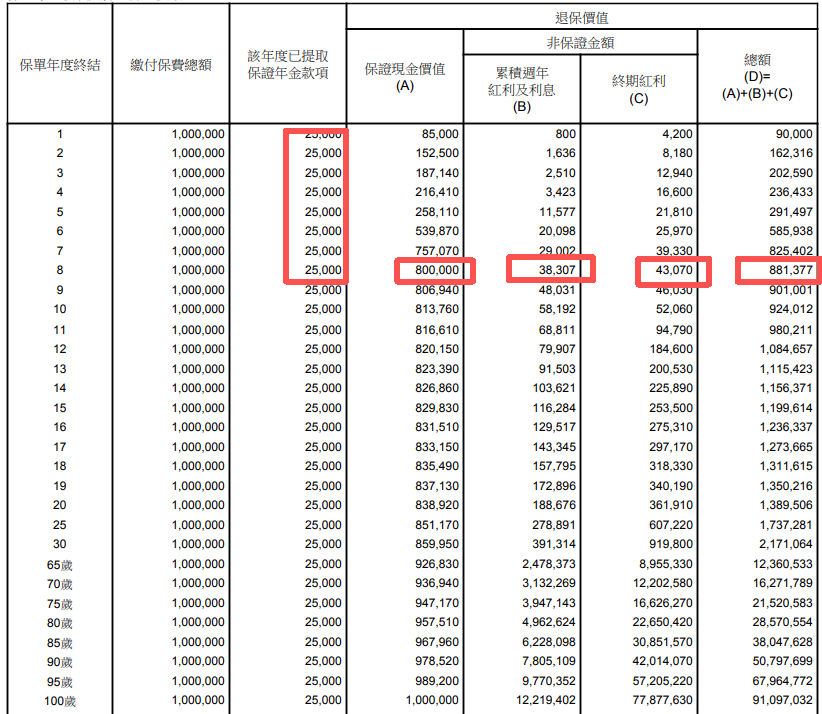Select the 該年度已提取保證年金款項 header cell
This screenshot has height=714, width=822.
coord(288,65)
